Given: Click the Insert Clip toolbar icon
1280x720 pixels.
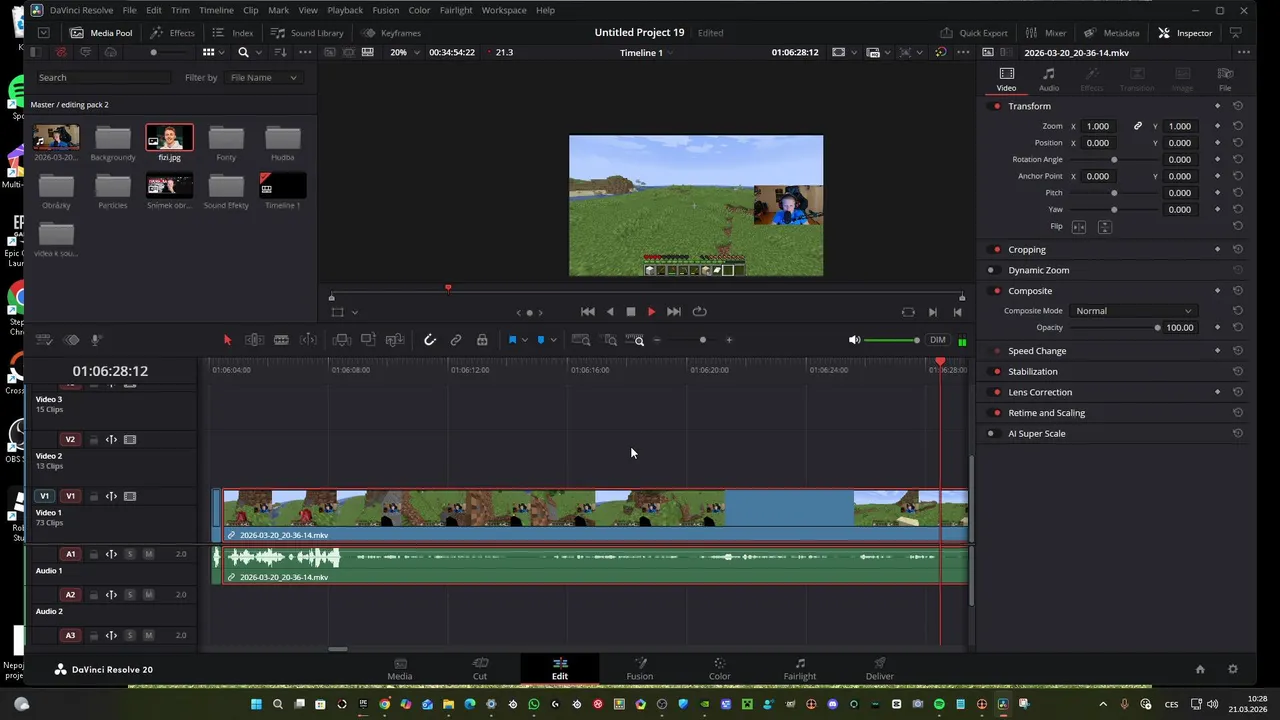Looking at the screenshot, I should tap(342, 340).
